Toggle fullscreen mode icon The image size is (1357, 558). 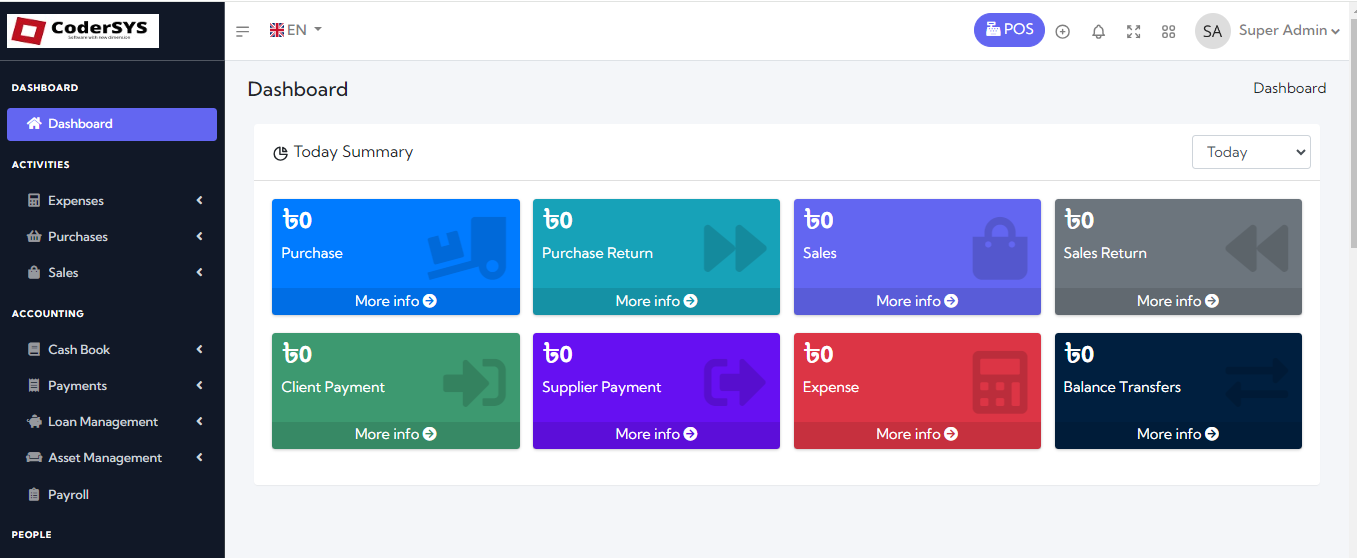pyautogui.click(x=1133, y=31)
